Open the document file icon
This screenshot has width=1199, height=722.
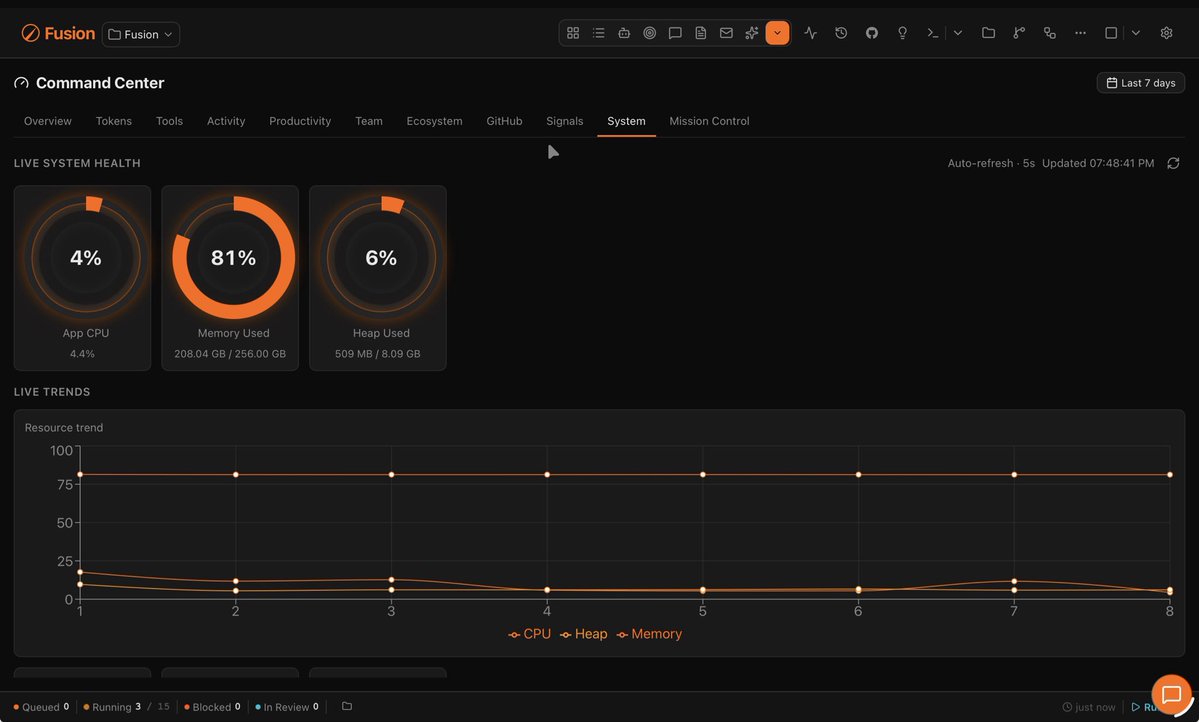(x=700, y=33)
